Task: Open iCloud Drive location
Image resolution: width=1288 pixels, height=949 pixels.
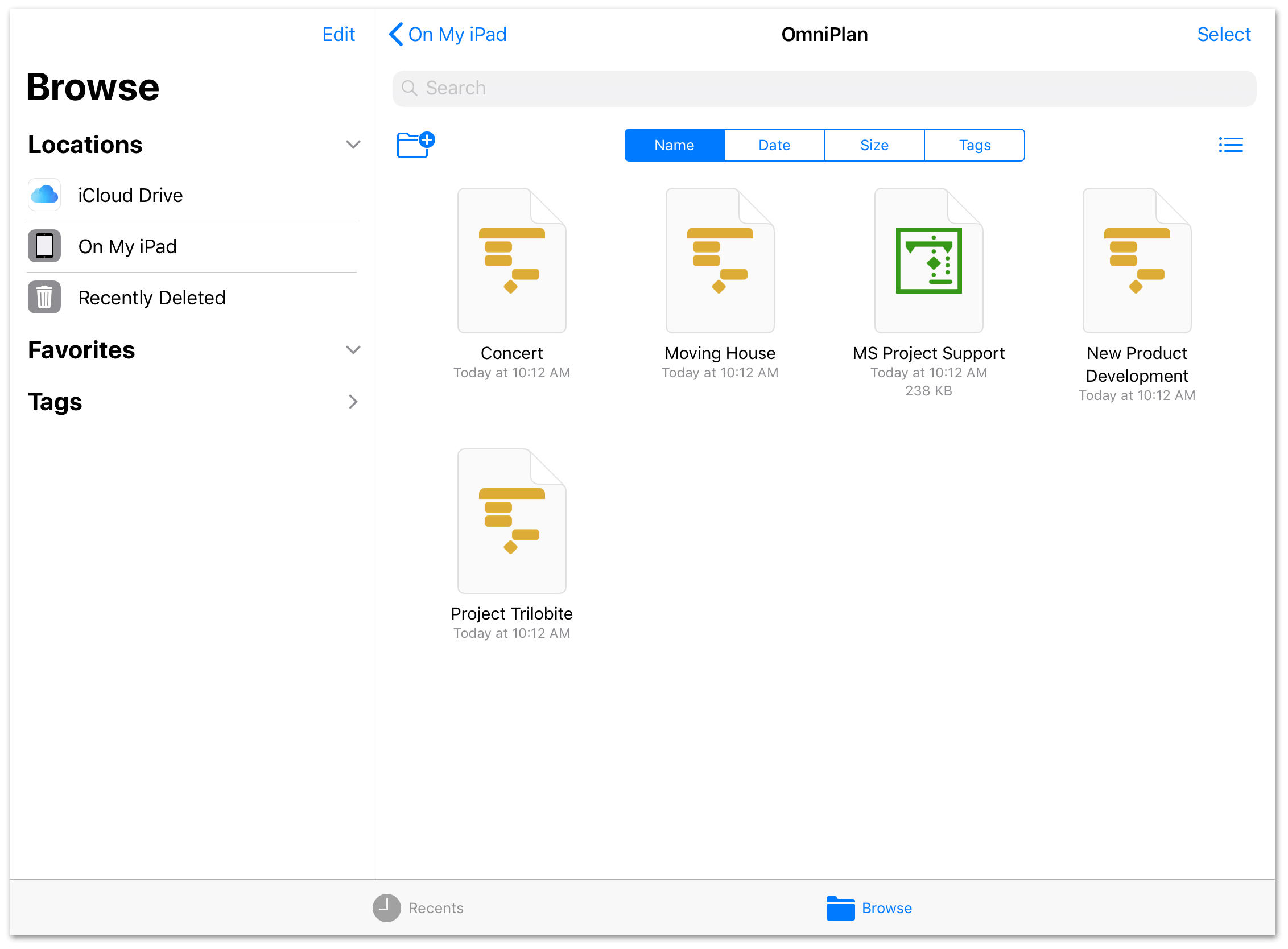Action: pos(192,195)
